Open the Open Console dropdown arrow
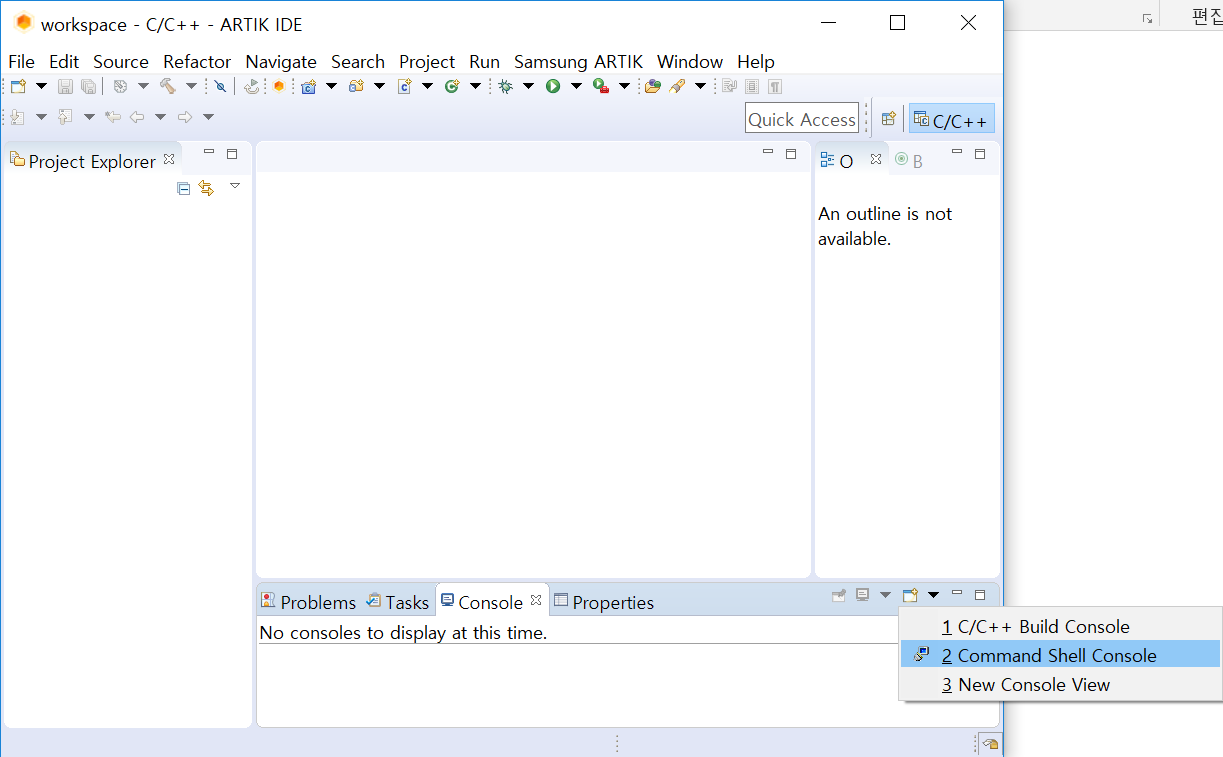 click(x=933, y=595)
